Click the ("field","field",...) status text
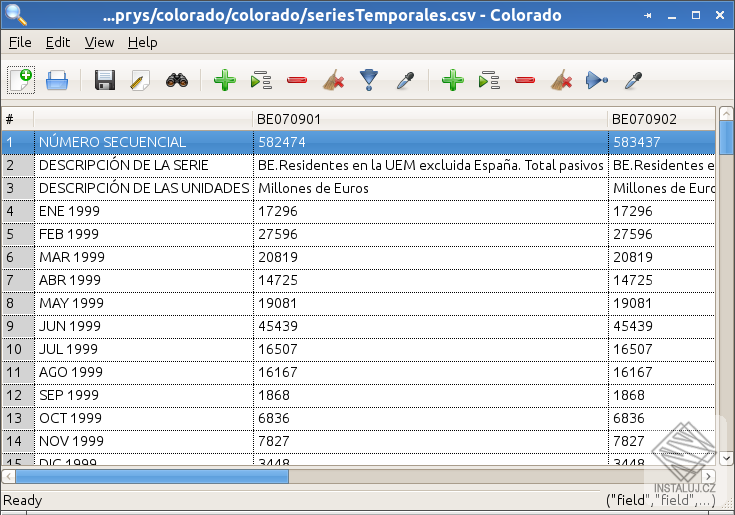This screenshot has height=515, width=735. tap(660, 500)
